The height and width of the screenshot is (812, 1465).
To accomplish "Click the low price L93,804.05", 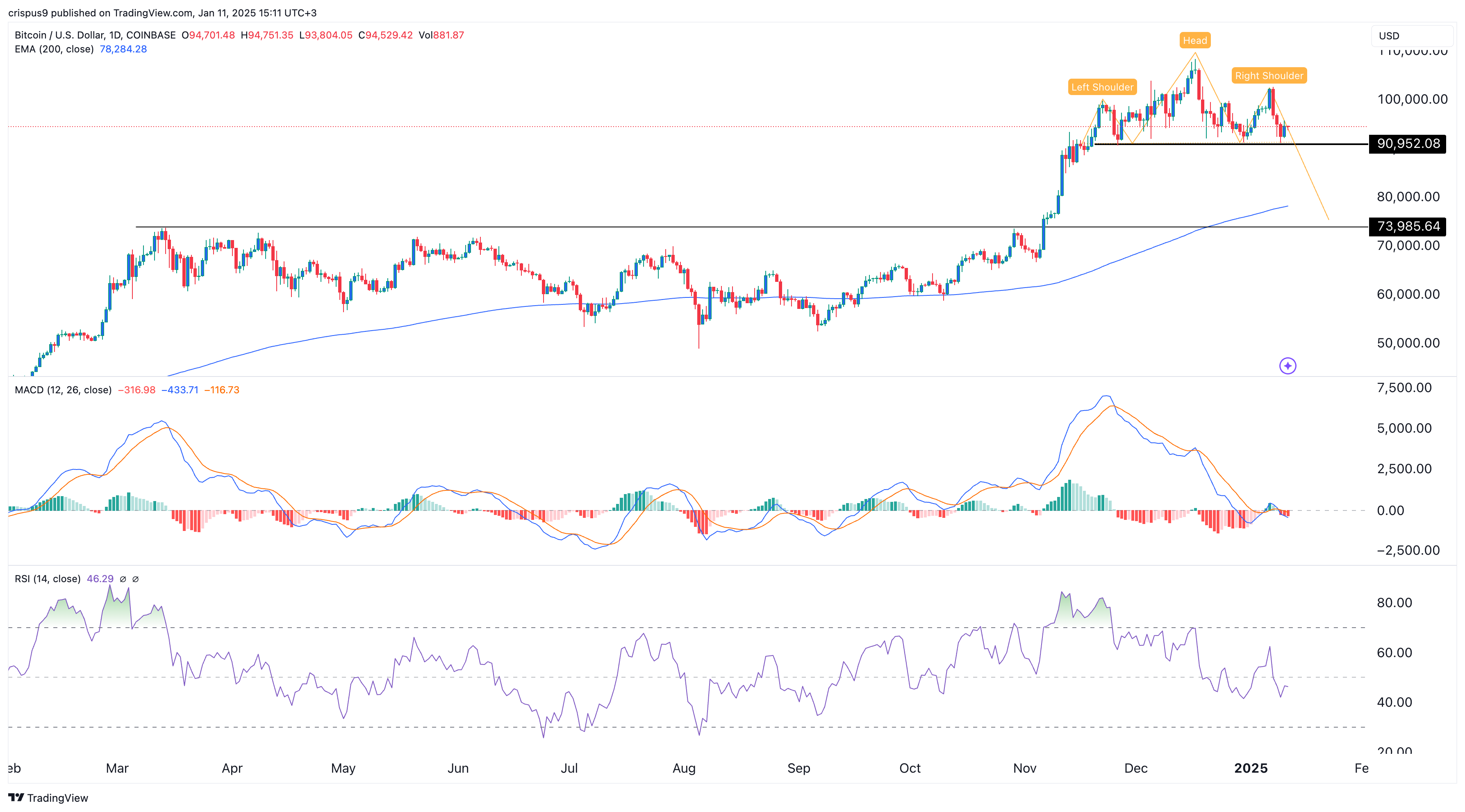I will tap(326, 35).
